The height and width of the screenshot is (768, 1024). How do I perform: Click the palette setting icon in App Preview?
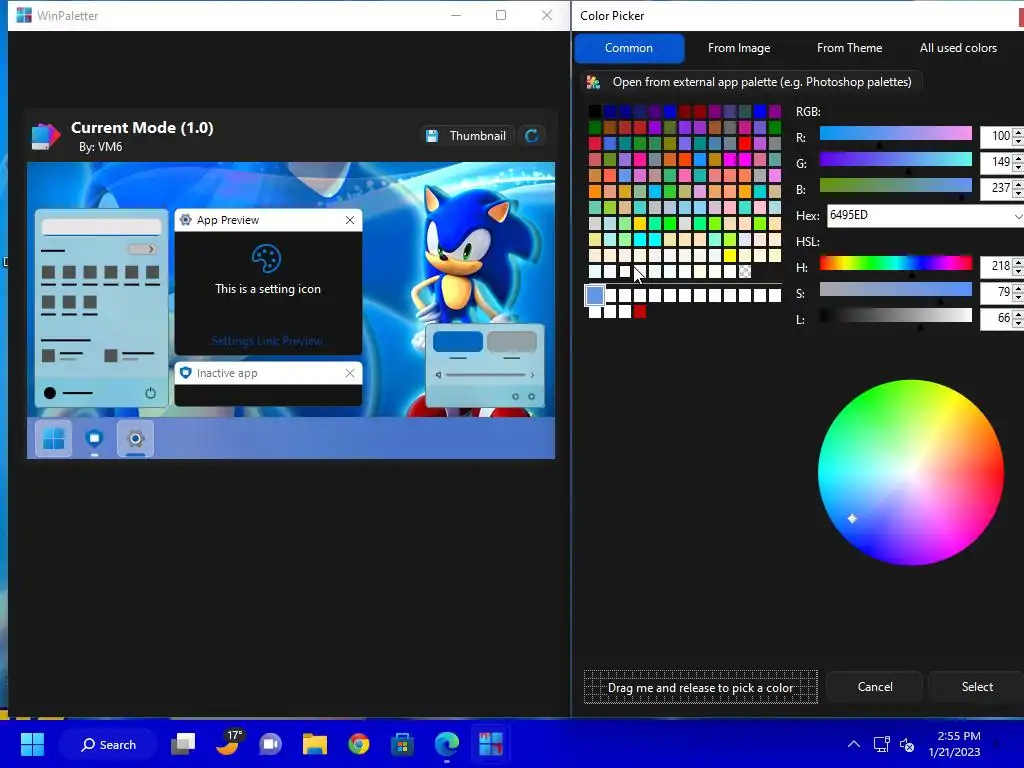(266, 259)
